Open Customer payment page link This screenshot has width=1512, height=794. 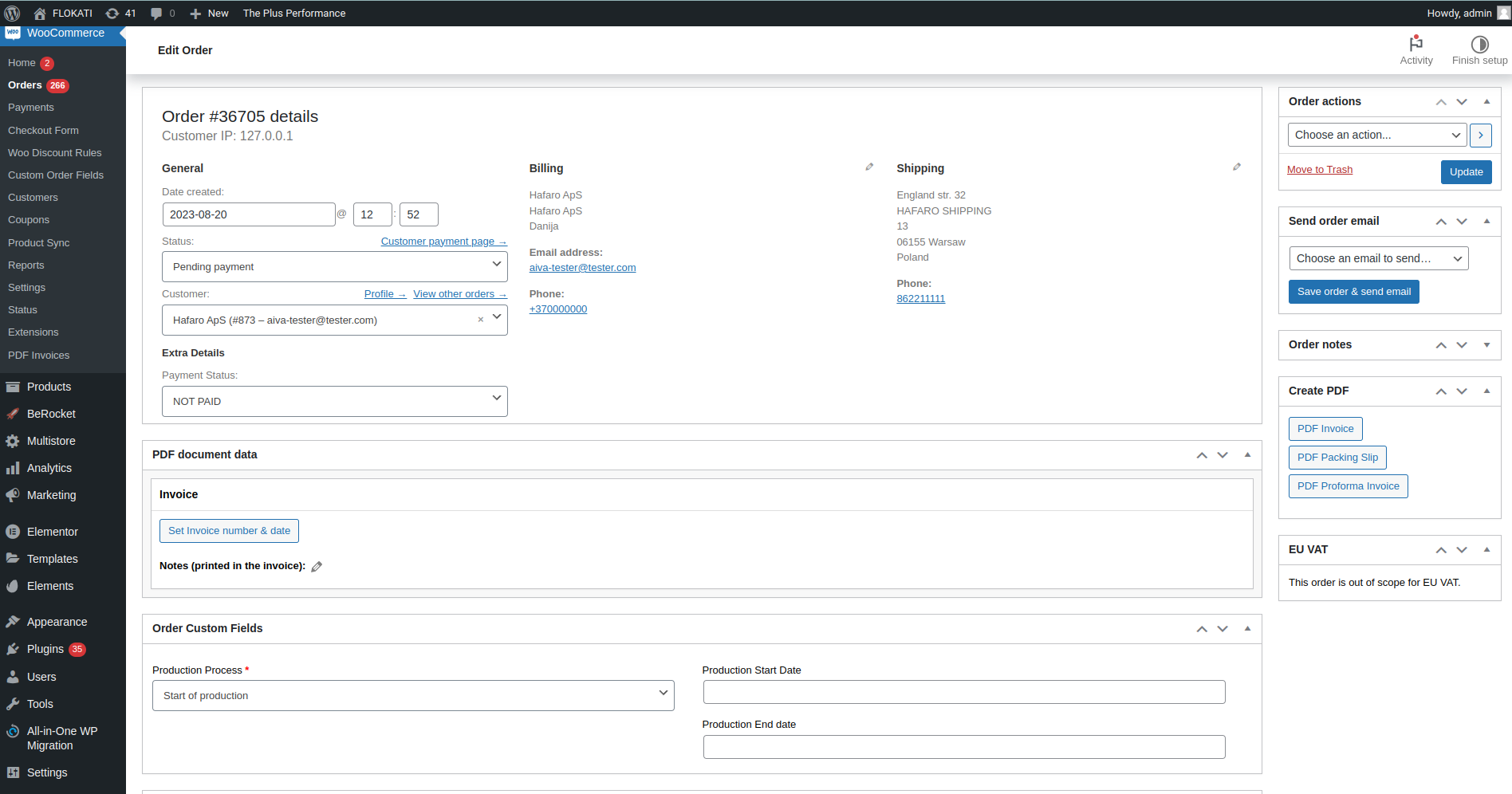pyautogui.click(x=443, y=242)
